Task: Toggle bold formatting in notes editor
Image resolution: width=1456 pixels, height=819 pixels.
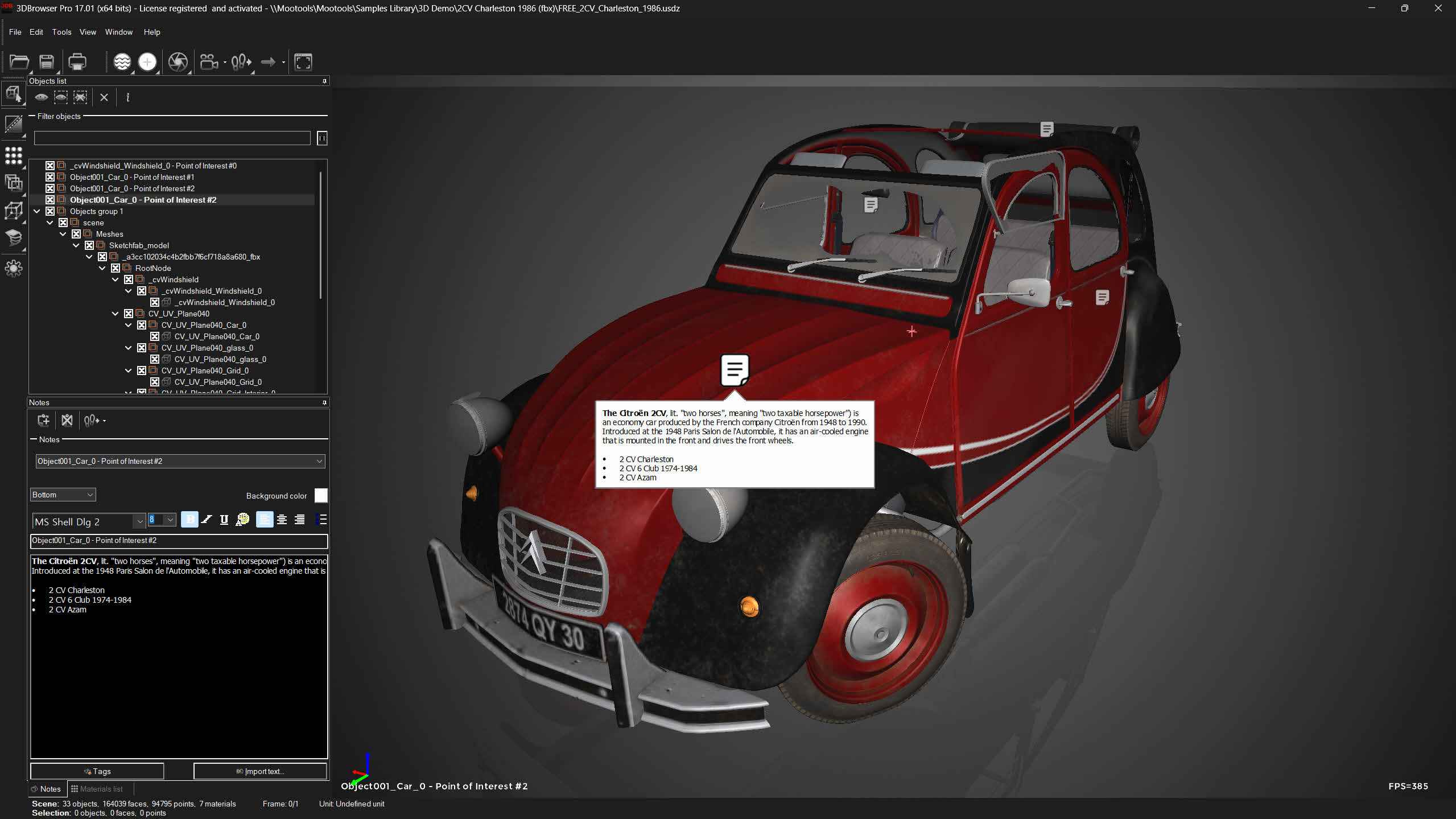Action: point(189,520)
